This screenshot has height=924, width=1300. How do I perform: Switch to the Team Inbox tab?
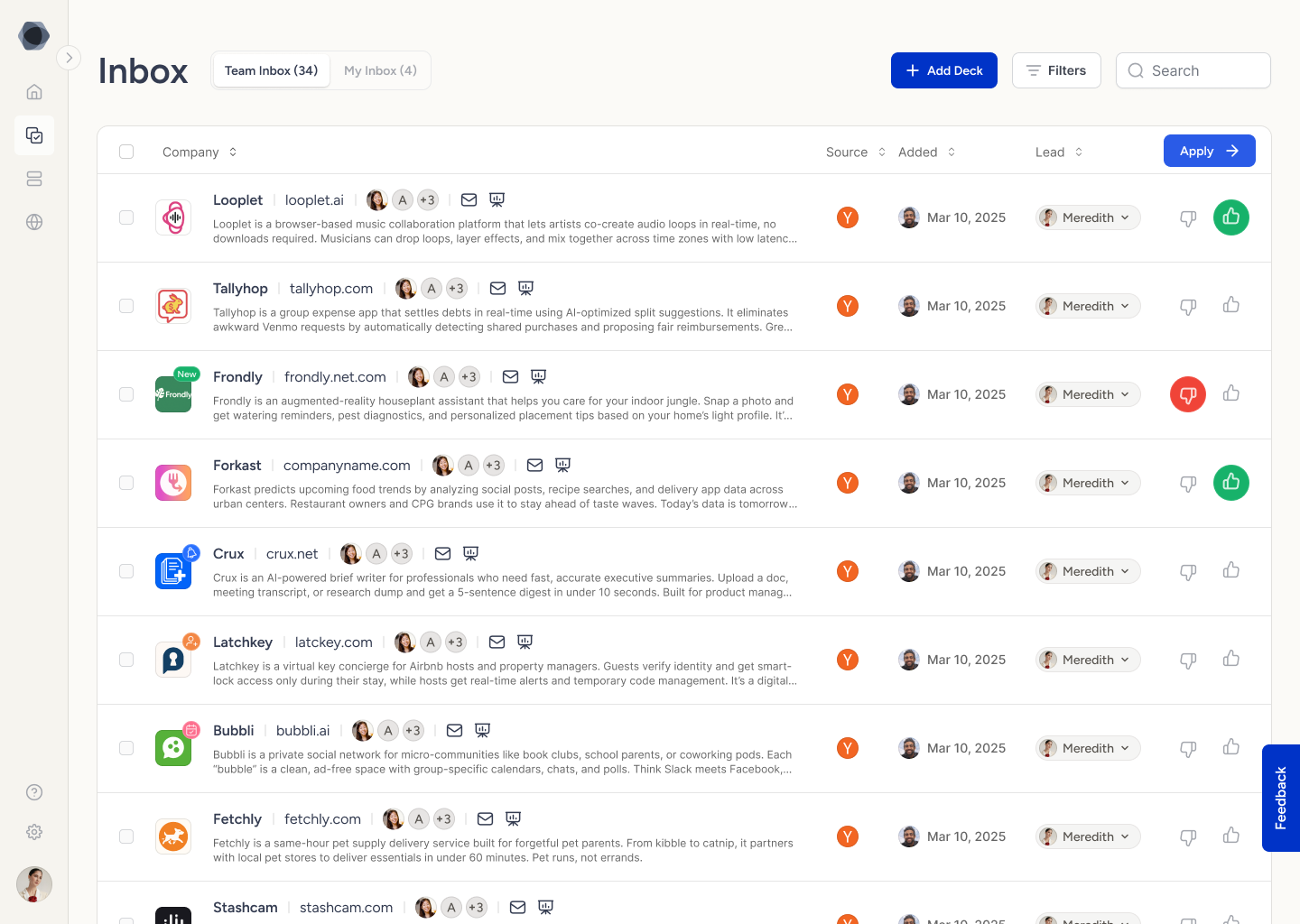[x=271, y=70]
